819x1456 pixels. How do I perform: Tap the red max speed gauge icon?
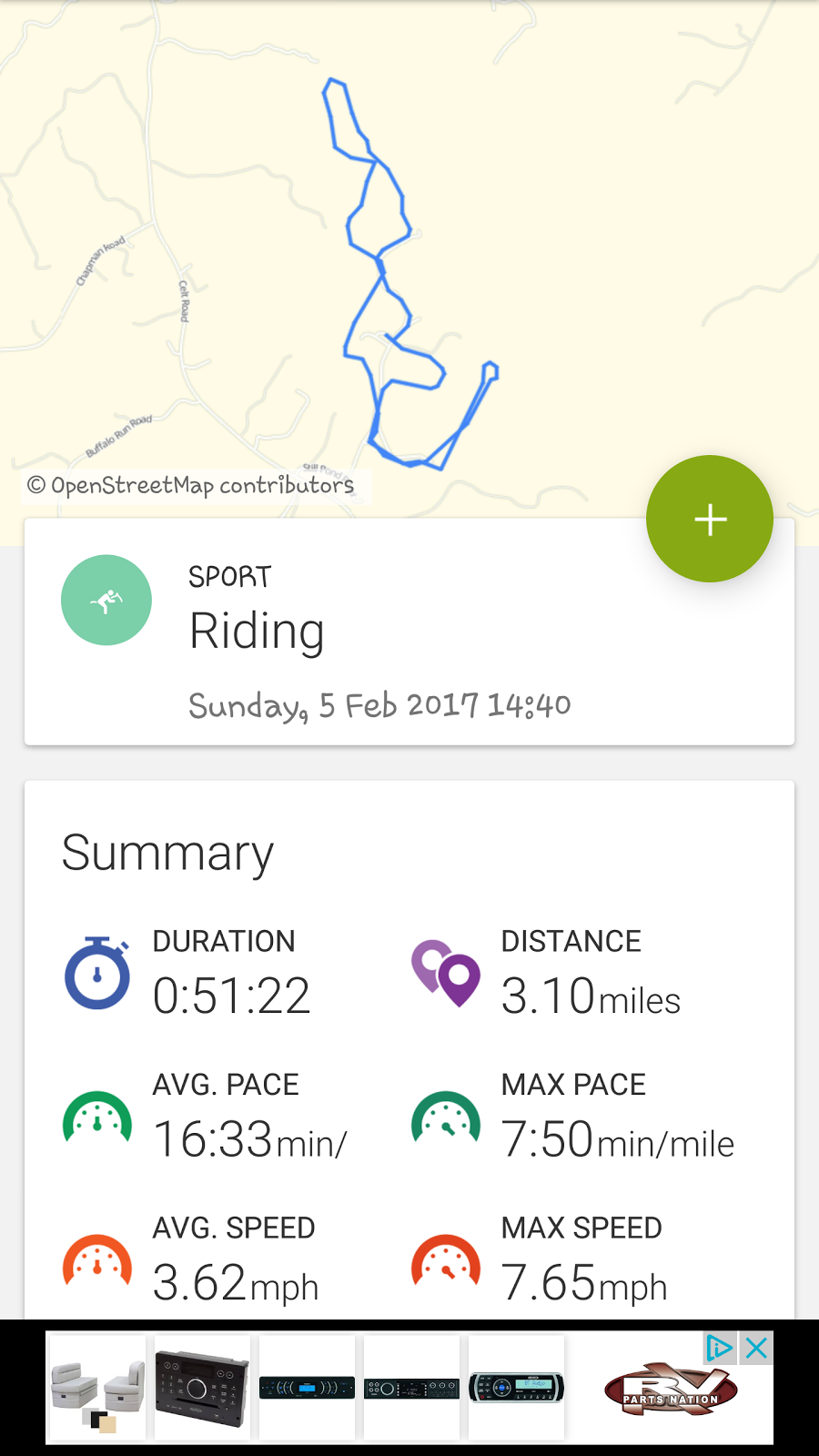pos(446,1260)
